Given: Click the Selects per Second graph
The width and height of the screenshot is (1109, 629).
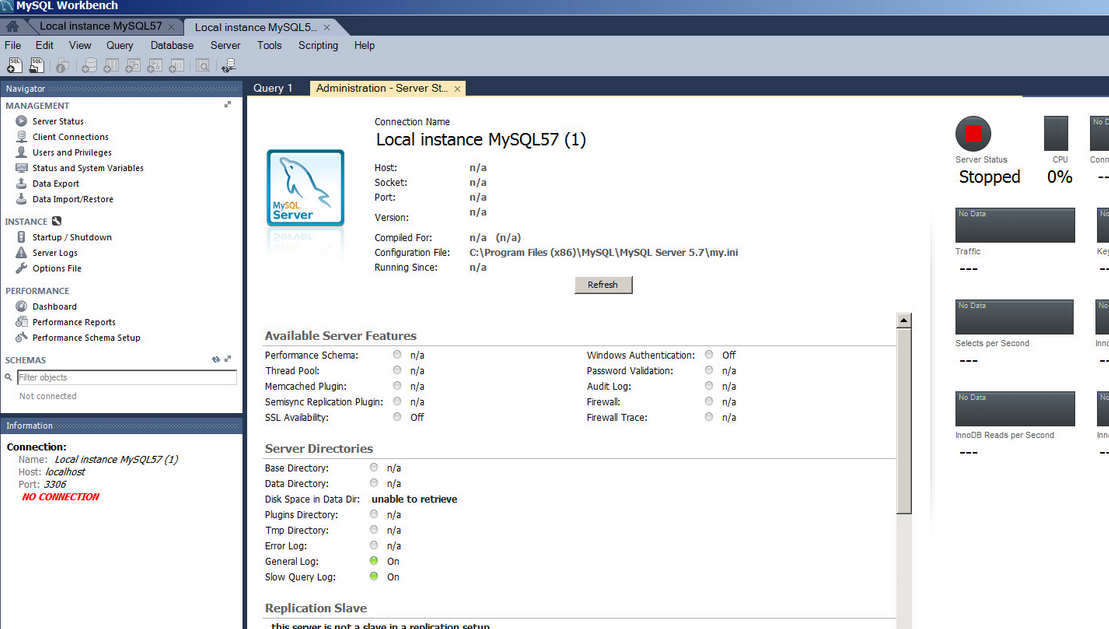Looking at the screenshot, I should click(x=1015, y=317).
